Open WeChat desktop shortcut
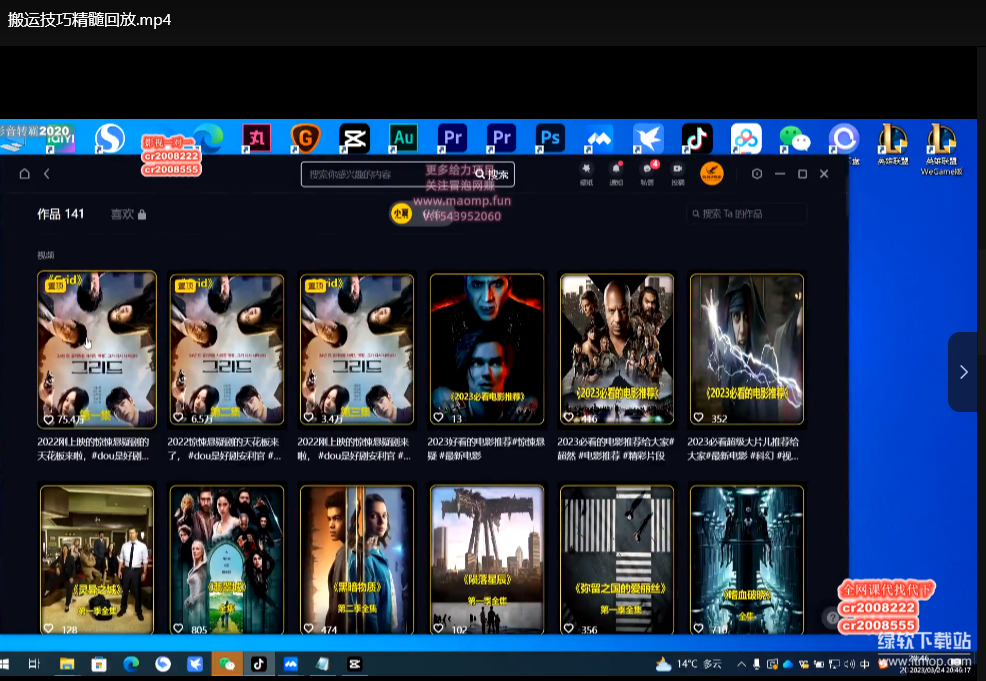986x681 pixels. point(795,138)
